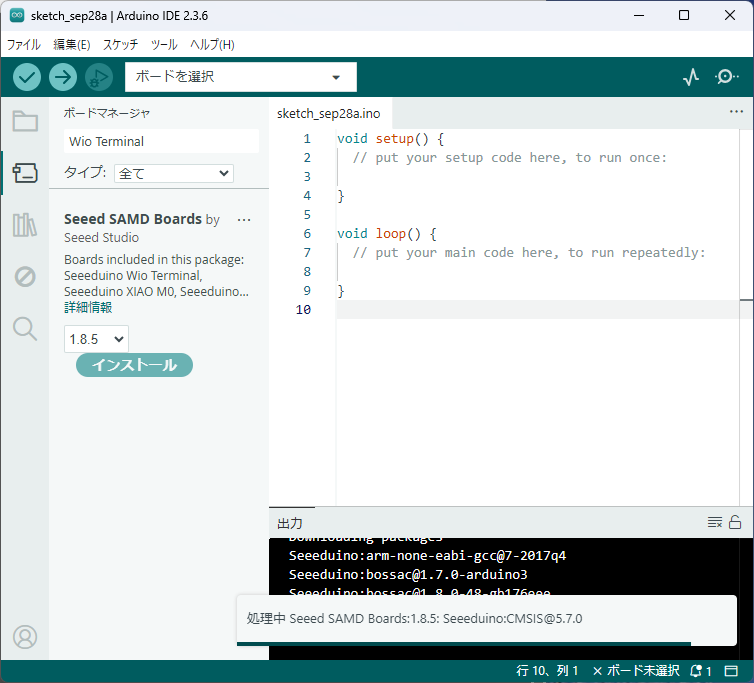Open the Sketchbook folder sidebar icon
The width and height of the screenshot is (754, 683).
tap(25, 122)
